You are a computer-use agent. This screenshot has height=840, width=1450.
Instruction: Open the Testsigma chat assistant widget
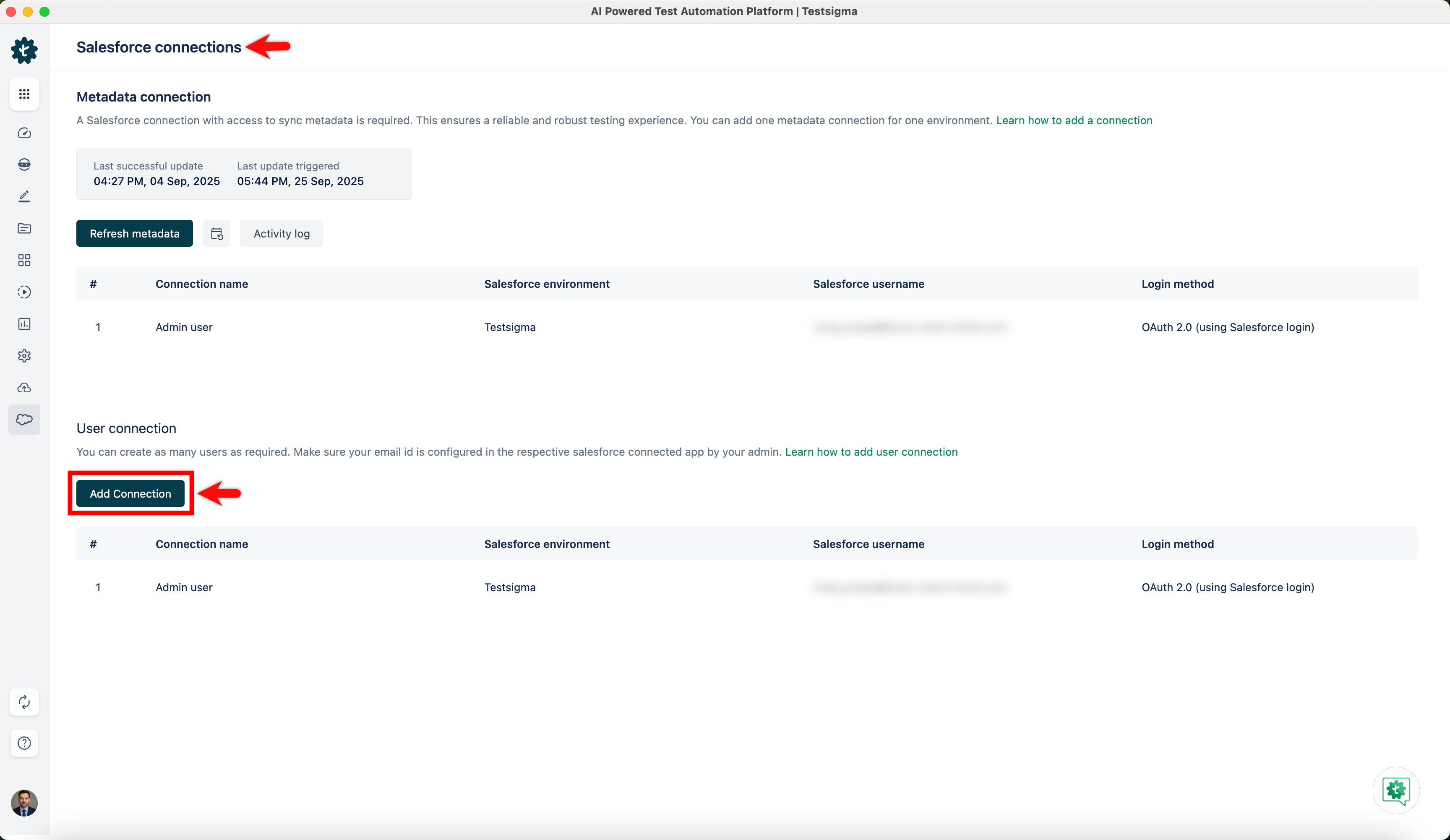tap(1395, 790)
